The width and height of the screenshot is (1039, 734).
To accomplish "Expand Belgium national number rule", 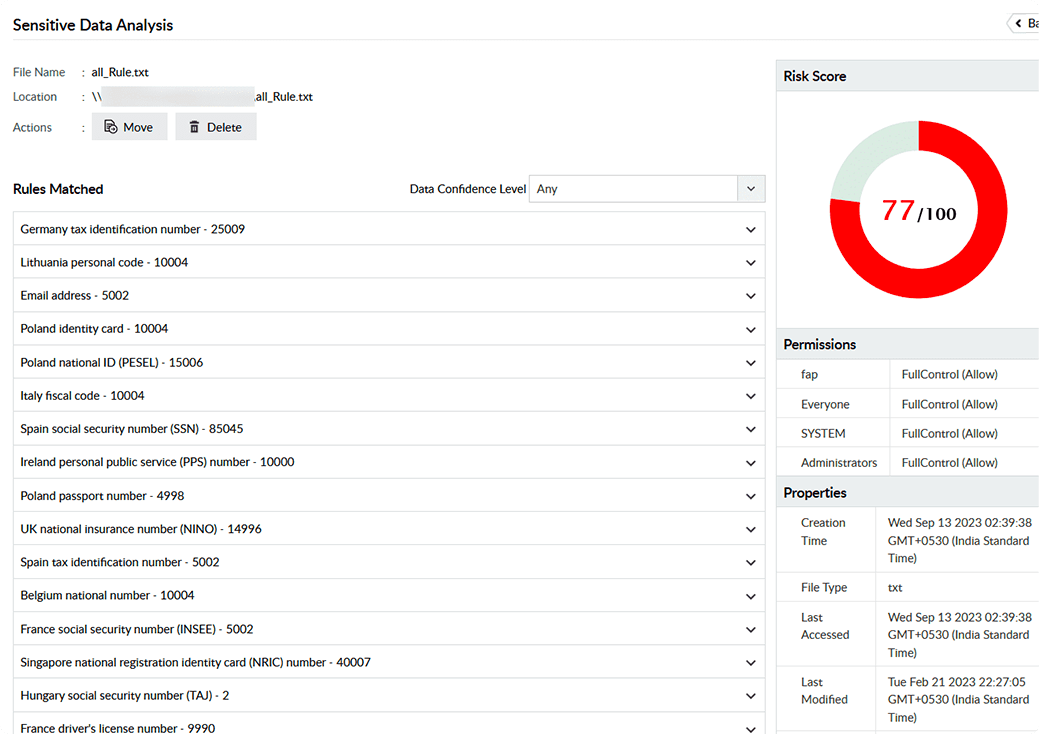I will pyautogui.click(x=389, y=595).
